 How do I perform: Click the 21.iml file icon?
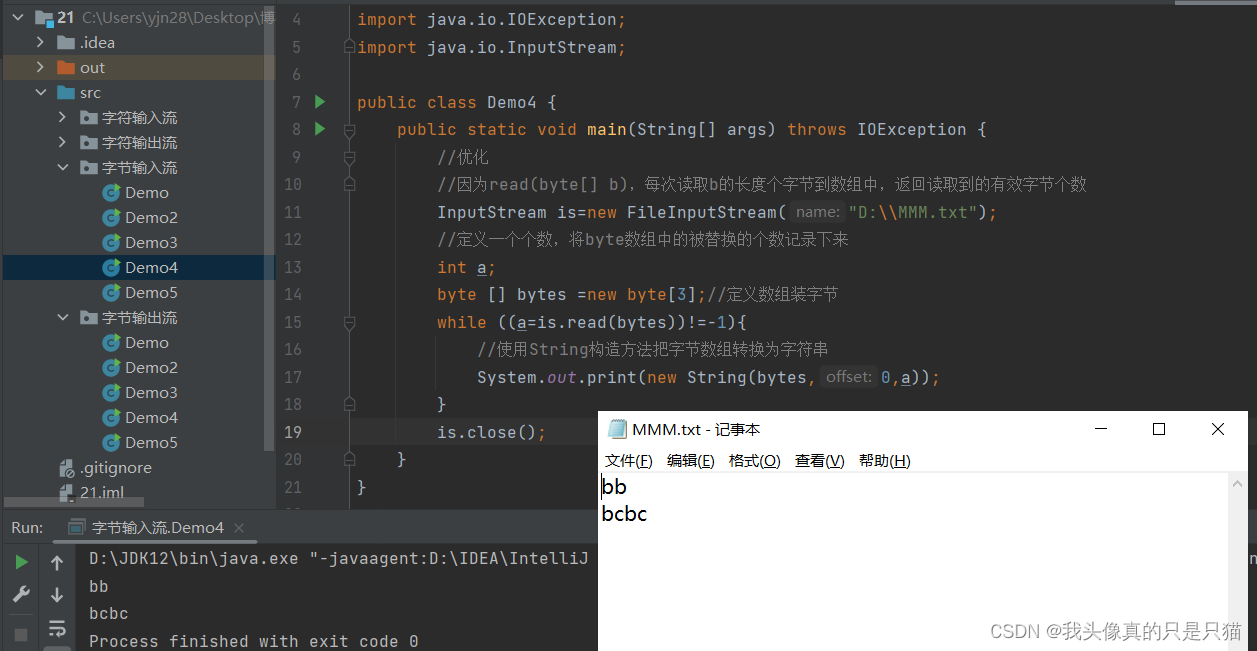[66, 492]
